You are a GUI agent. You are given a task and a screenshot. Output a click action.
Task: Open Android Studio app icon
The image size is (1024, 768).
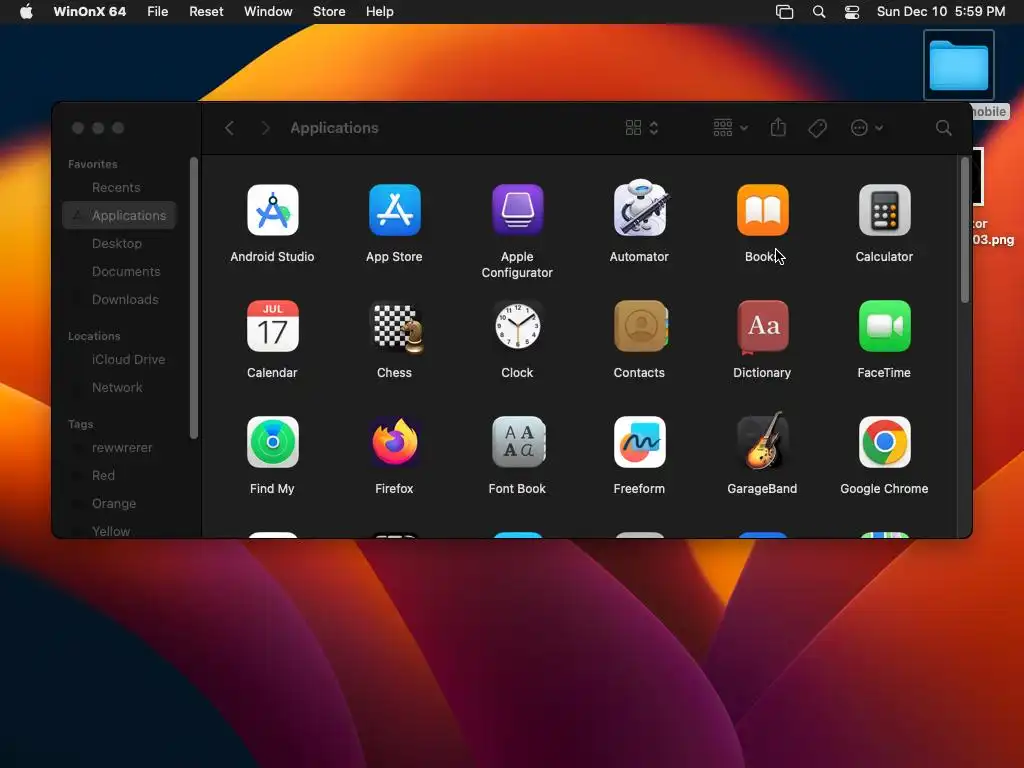click(272, 210)
